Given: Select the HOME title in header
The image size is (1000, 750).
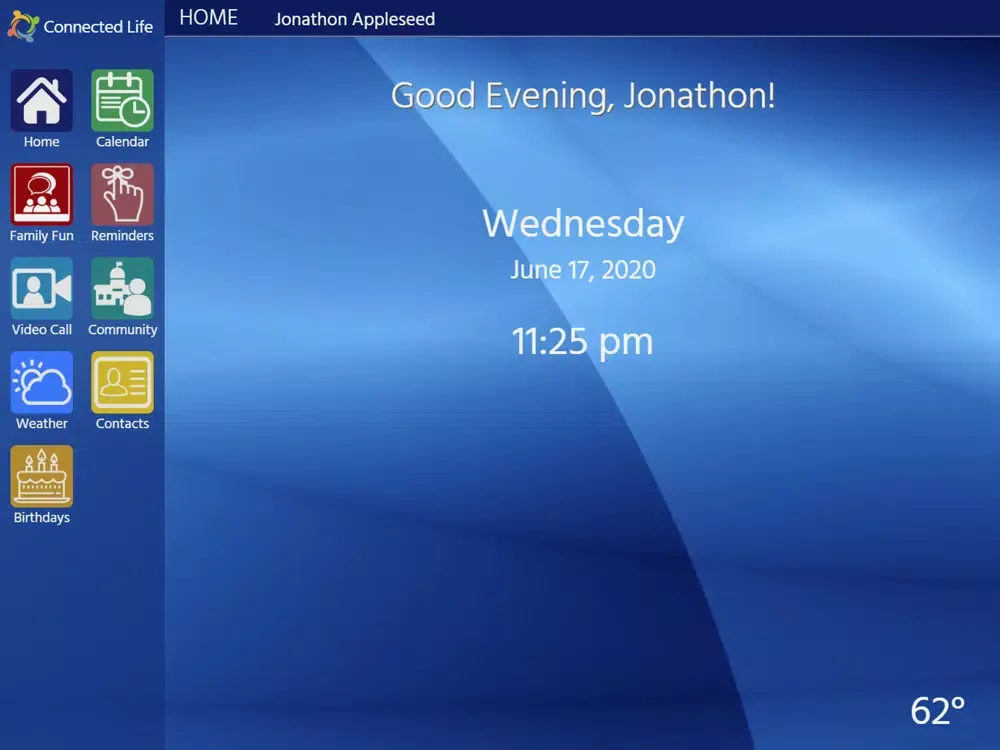Looking at the screenshot, I should [x=208, y=18].
